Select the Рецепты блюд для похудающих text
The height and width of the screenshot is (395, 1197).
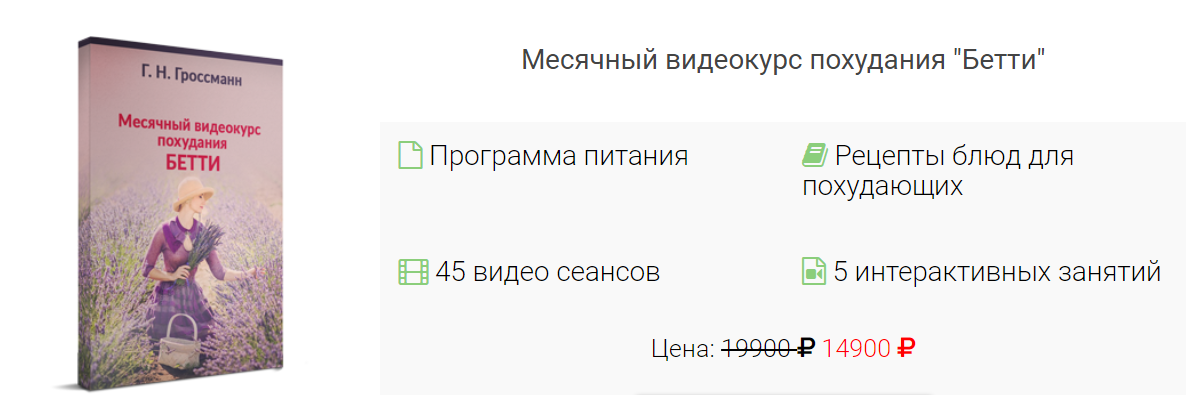click(938, 171)
